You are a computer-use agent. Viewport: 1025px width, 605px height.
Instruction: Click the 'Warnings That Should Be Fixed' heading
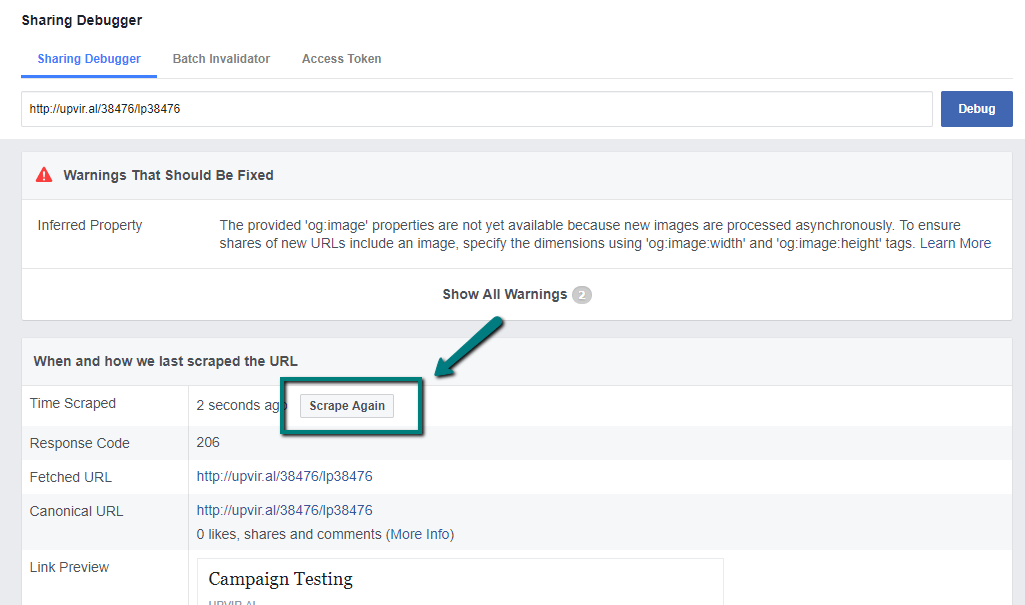pyautogui.click(x=168, y=175)
